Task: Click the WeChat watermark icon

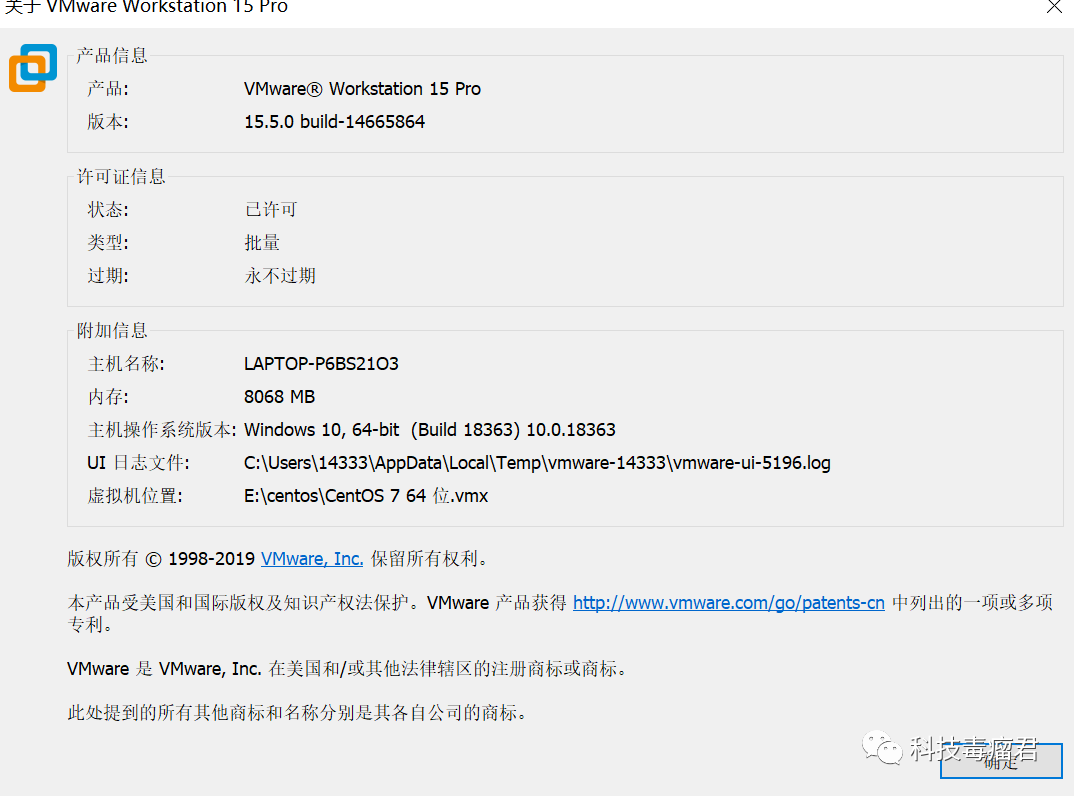Action: (882, 747)
